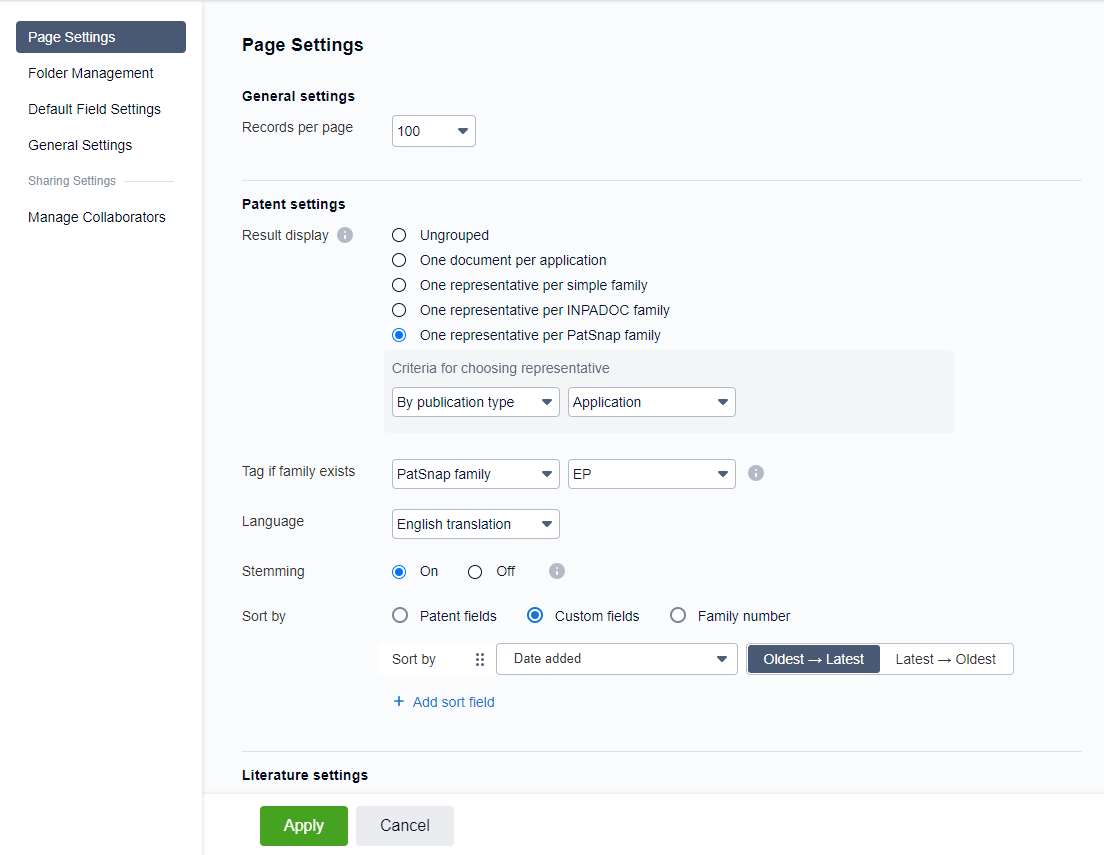Go to Manage Collaborators section
This screenshot has height=855, width=1104.
[97, 217]
